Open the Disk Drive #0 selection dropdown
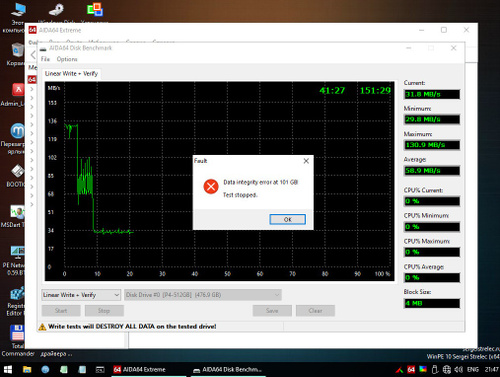 tap(203, 295)
